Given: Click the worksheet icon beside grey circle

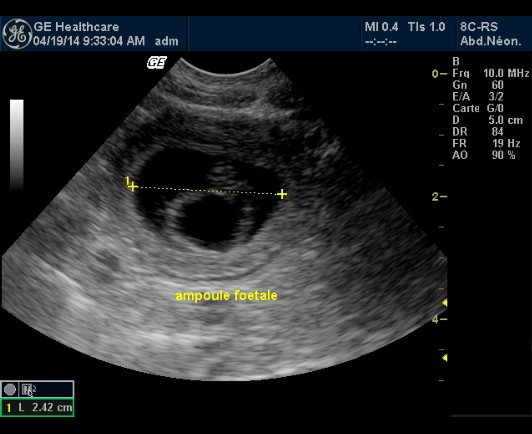Looking at the screenshot, I should (28, 390).
